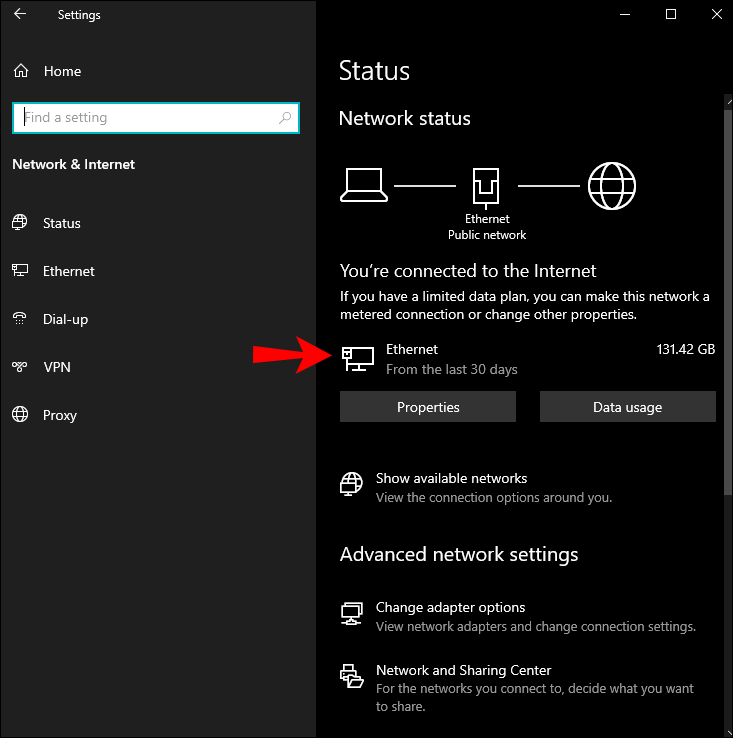Click 'View the connection options around you.' text
Image resolution: width=733 pixels, height=738 pixels.
tap(494, 497)
